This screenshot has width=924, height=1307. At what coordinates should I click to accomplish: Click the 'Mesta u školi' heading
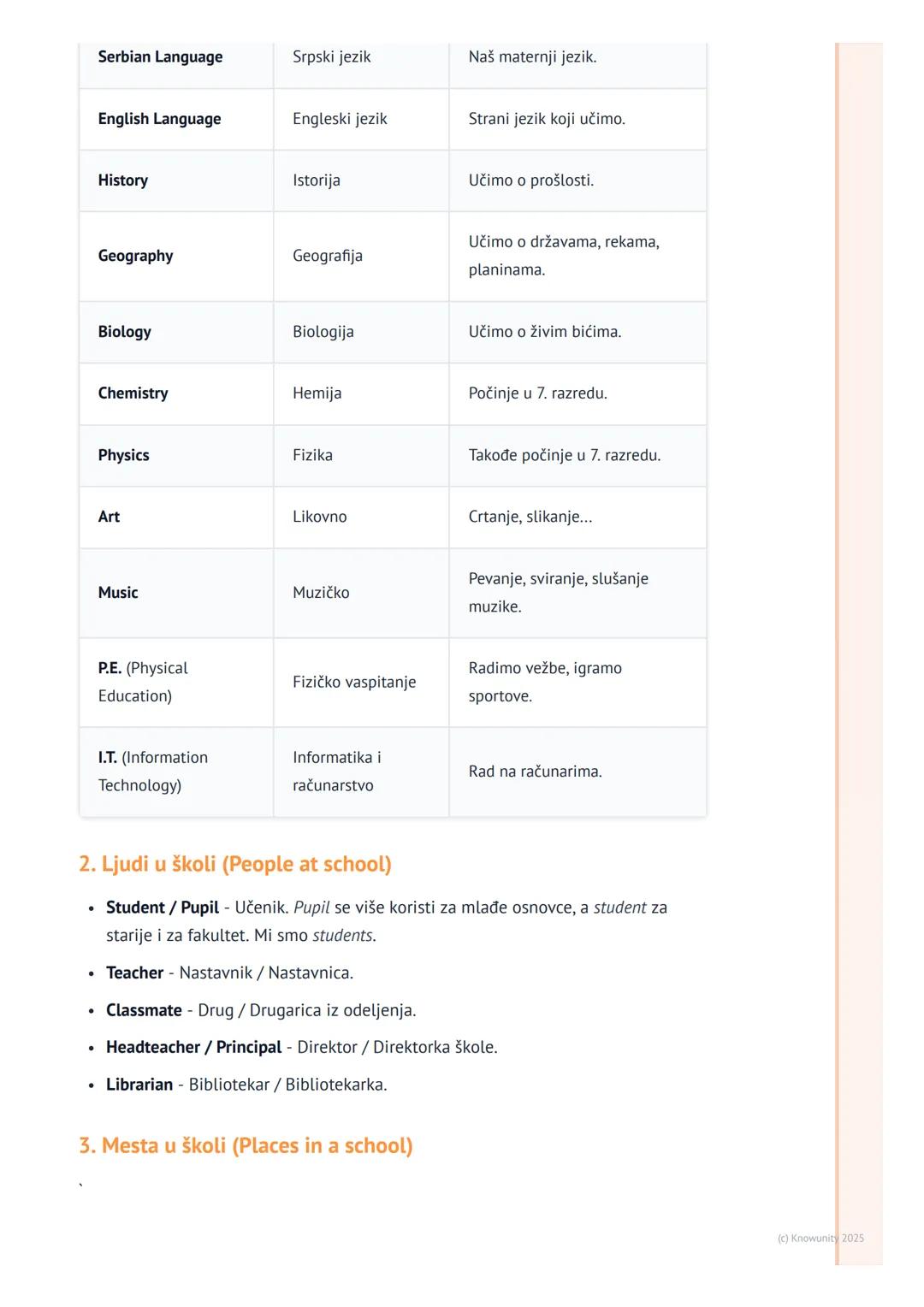coord(246,1145)
